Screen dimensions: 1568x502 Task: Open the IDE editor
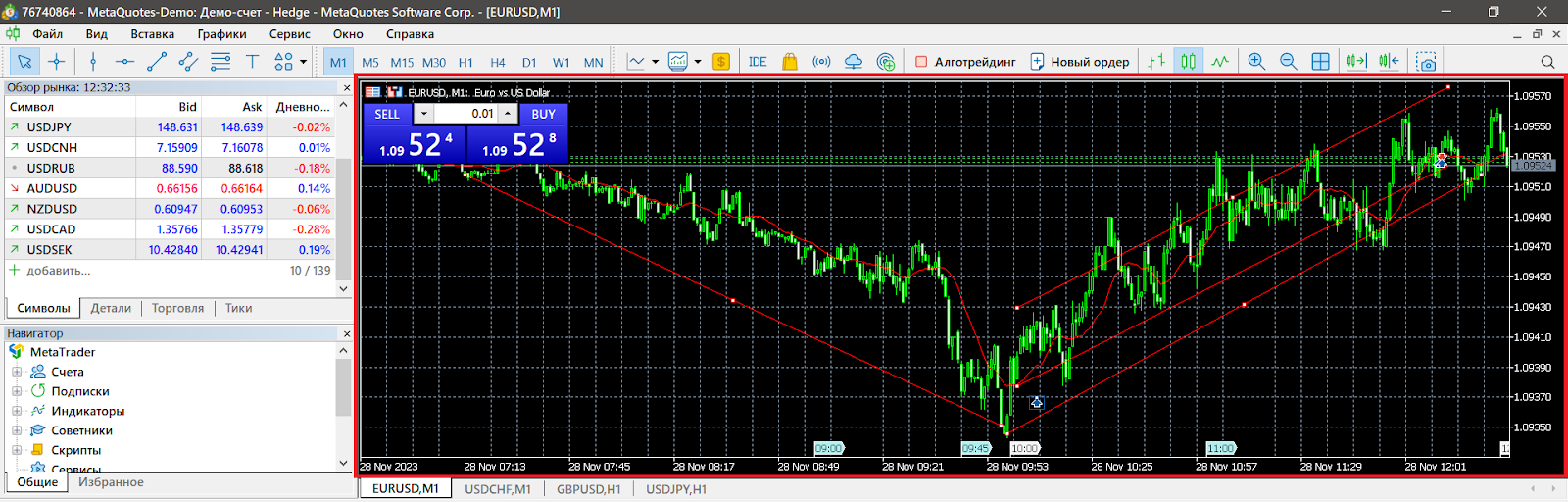pos(758,62)
